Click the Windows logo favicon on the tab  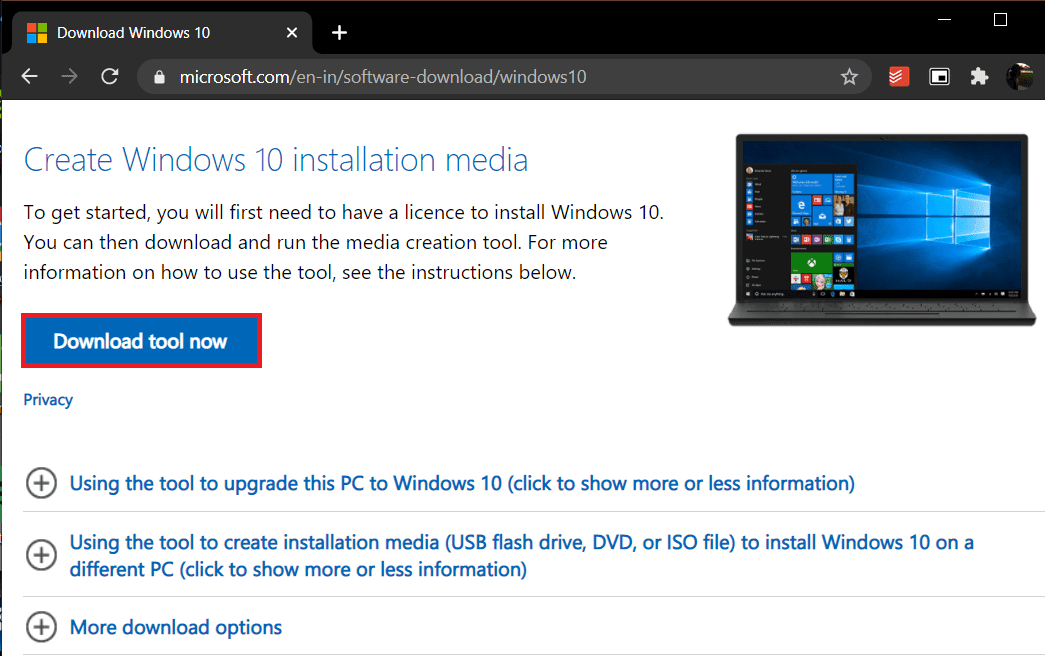(37, 33)
